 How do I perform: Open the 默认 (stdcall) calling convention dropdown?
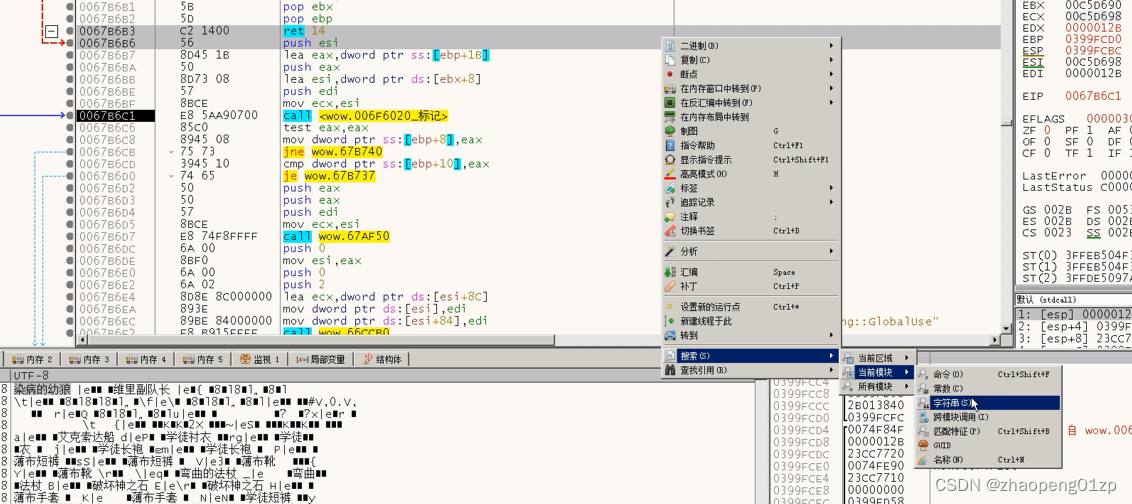click(x=1074, y=300)
